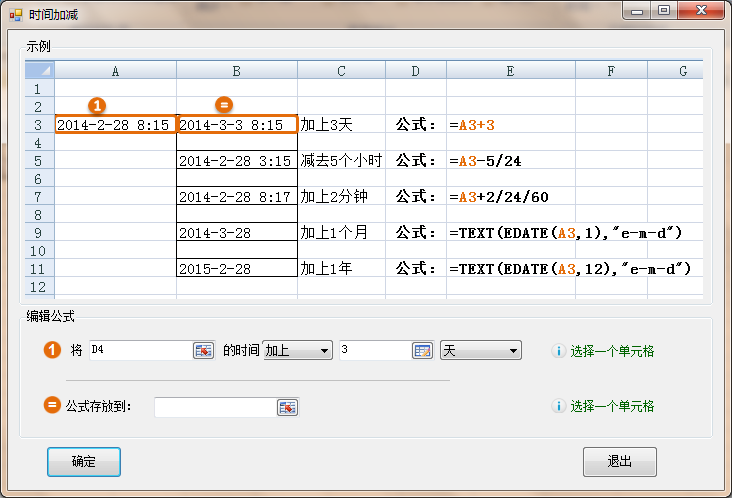The width and height of the screenshot is (732, 498).
Task: Click the 退出 button
Action: coord(620,462)
